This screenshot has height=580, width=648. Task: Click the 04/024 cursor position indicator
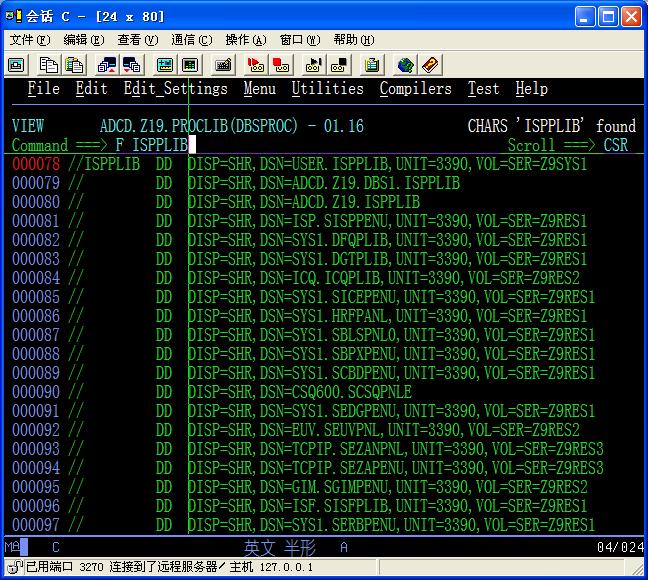coord(620,547)
